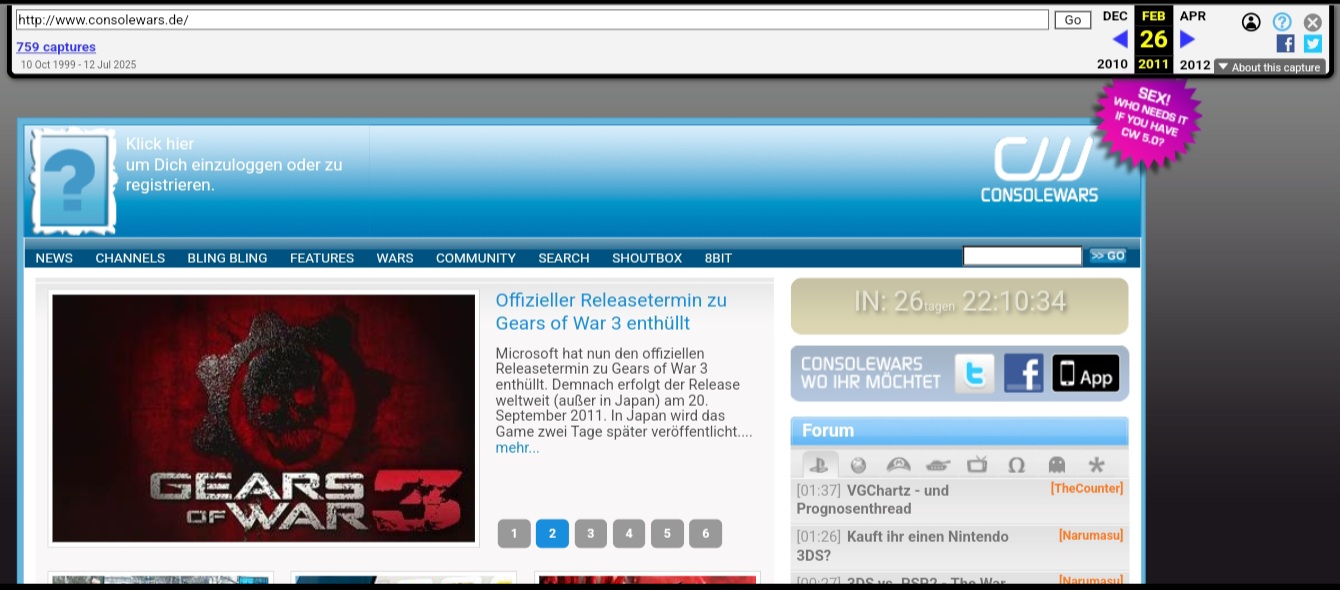
Task: Open the NEWS menu
Action: tap(54, 258)
